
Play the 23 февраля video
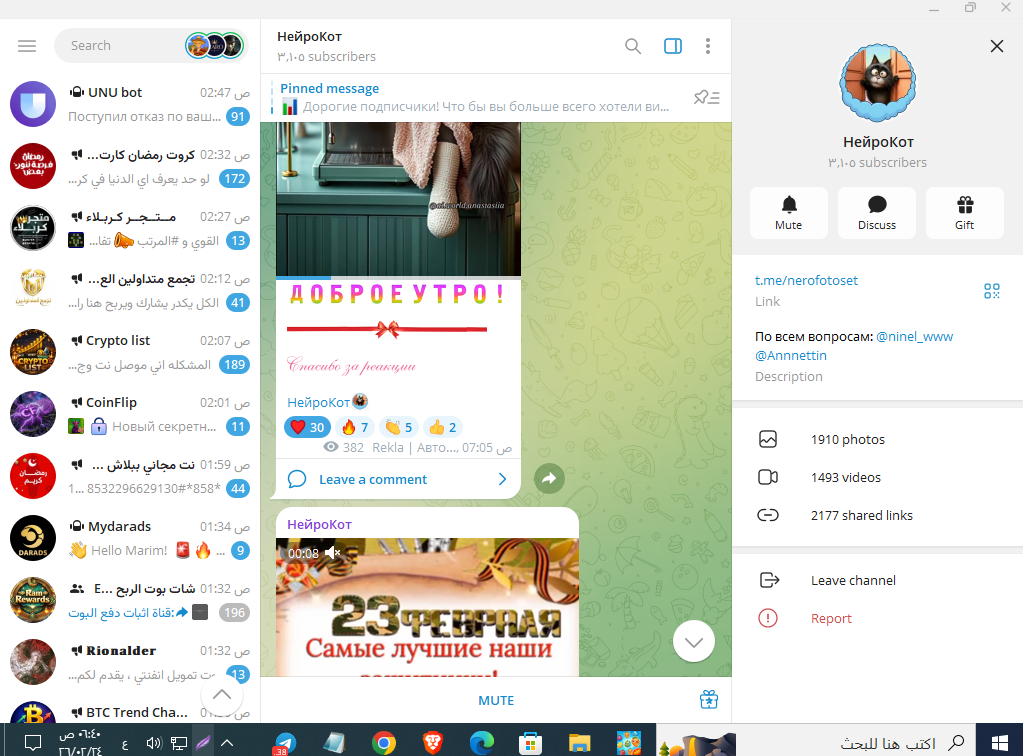427,607
